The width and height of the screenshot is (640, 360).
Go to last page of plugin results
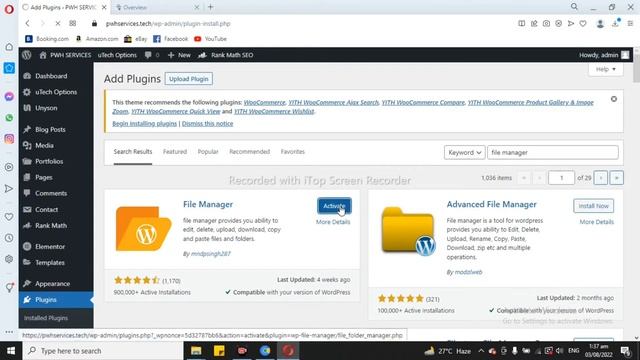tap(616, 178)
